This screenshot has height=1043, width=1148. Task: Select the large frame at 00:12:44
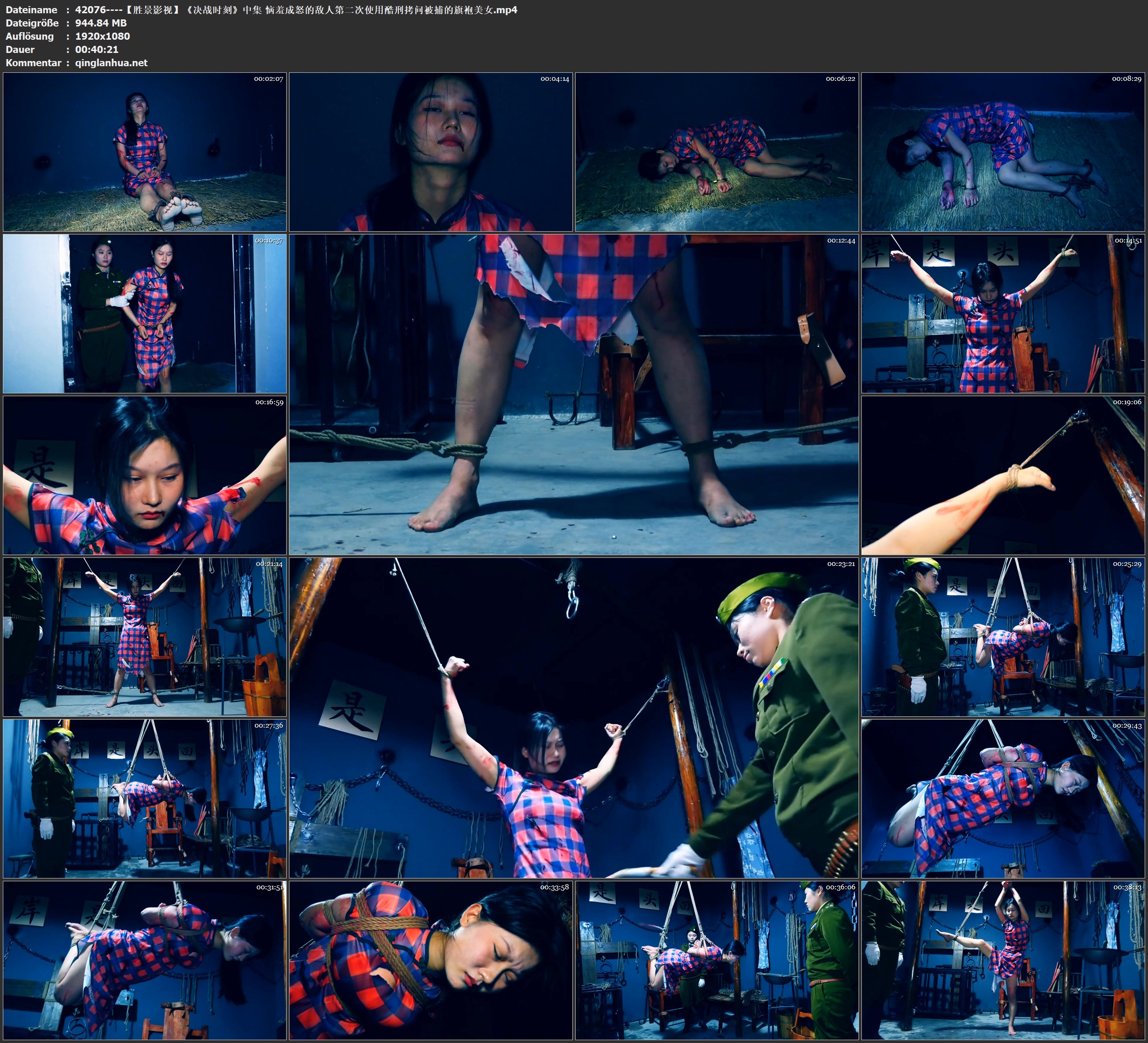(x=573, y=394)
